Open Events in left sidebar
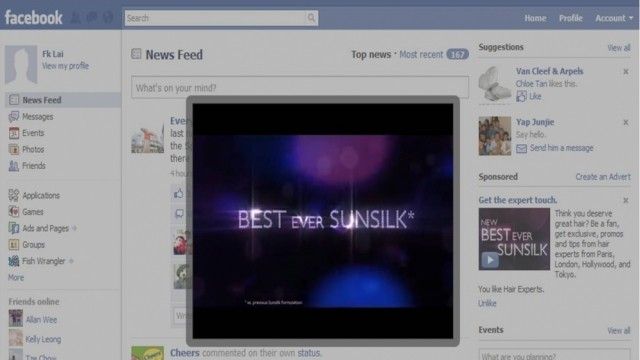The width and height of the screenshot is (640, 360). point(33,133)
